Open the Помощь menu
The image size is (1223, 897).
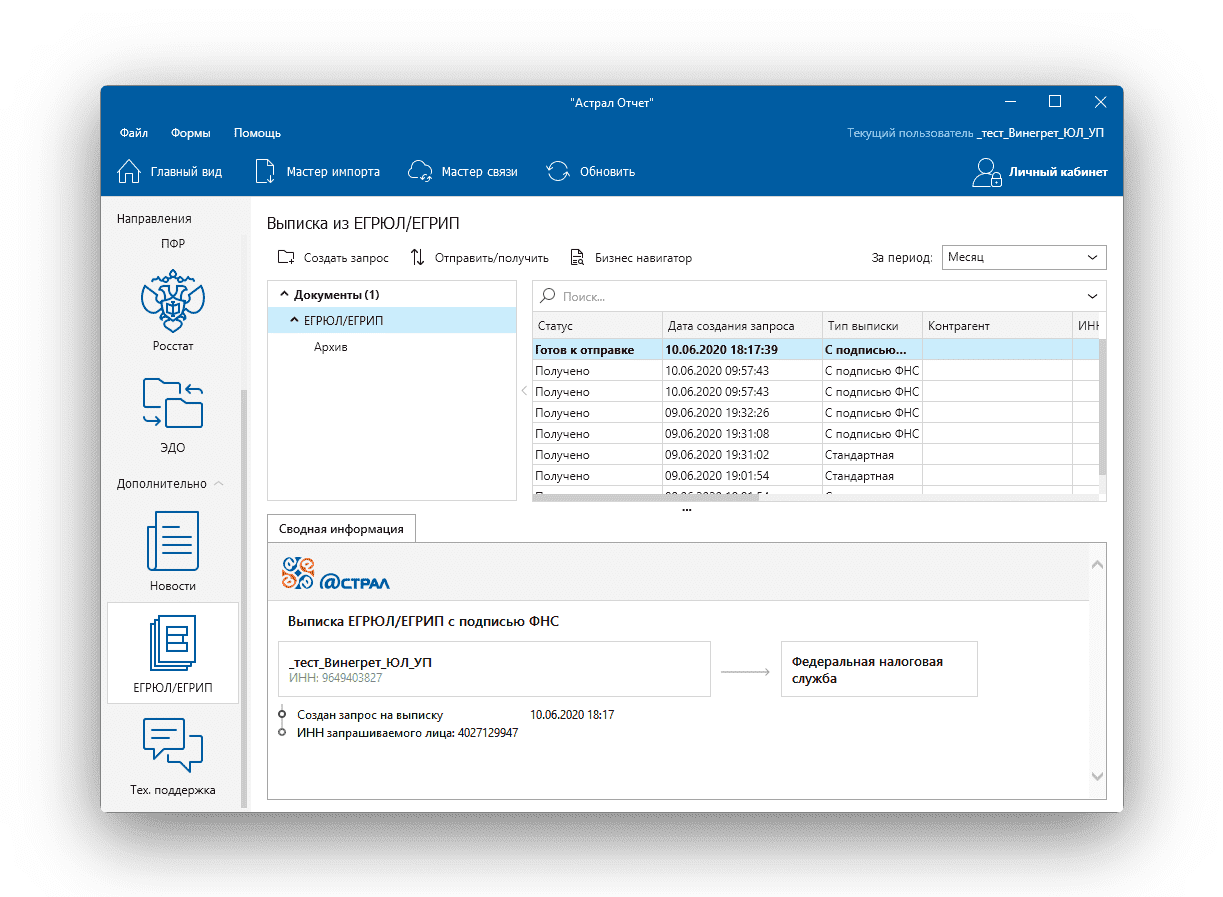(x=257, y=133)
